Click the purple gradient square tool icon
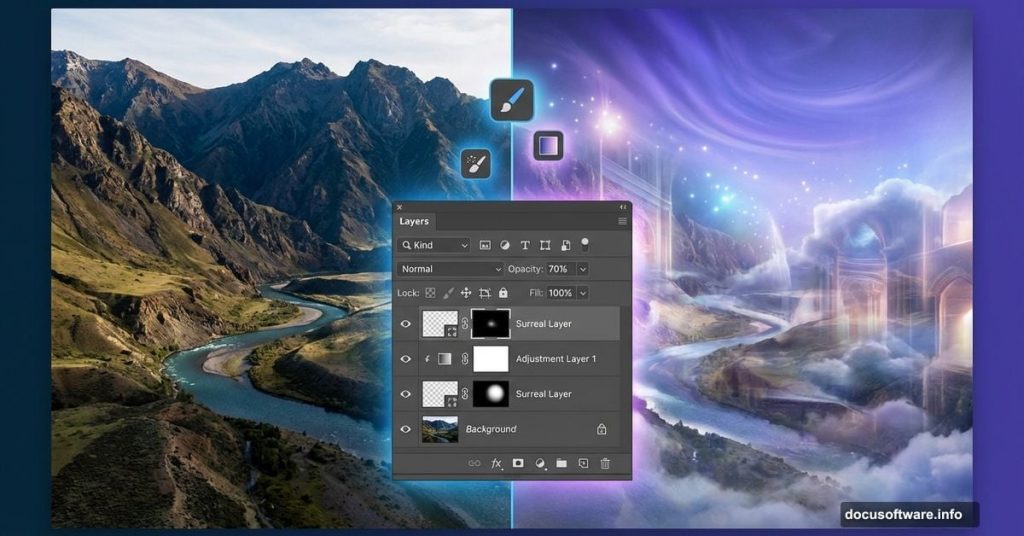 point(549,145)
